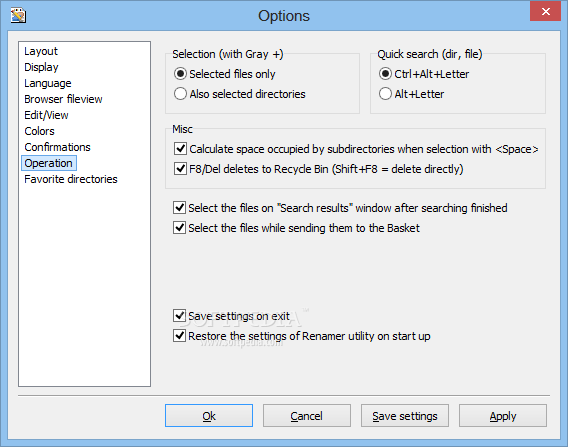
Task: Click the Ok button
Action: point(209,415)
